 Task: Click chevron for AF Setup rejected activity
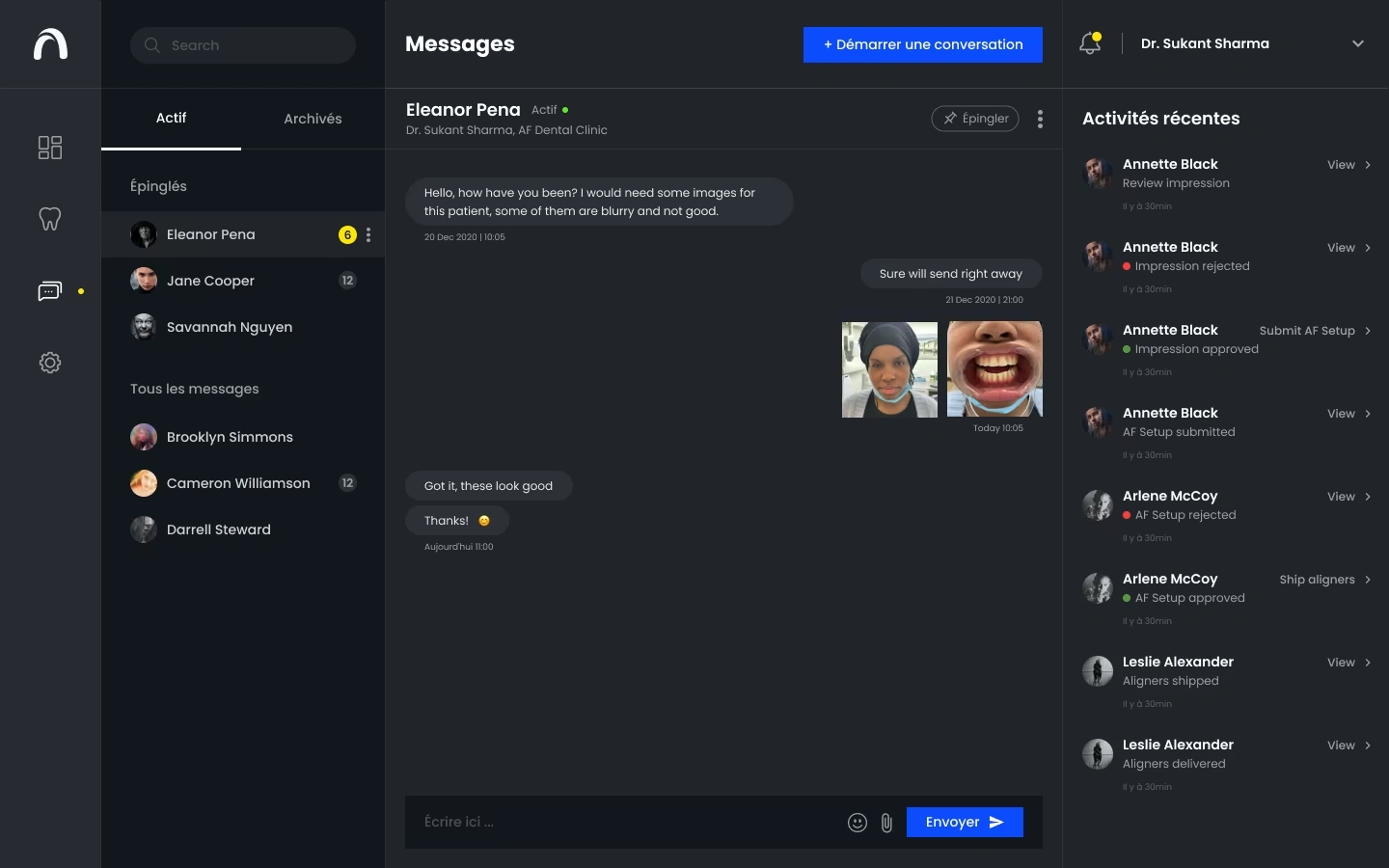coord(1368,497)
